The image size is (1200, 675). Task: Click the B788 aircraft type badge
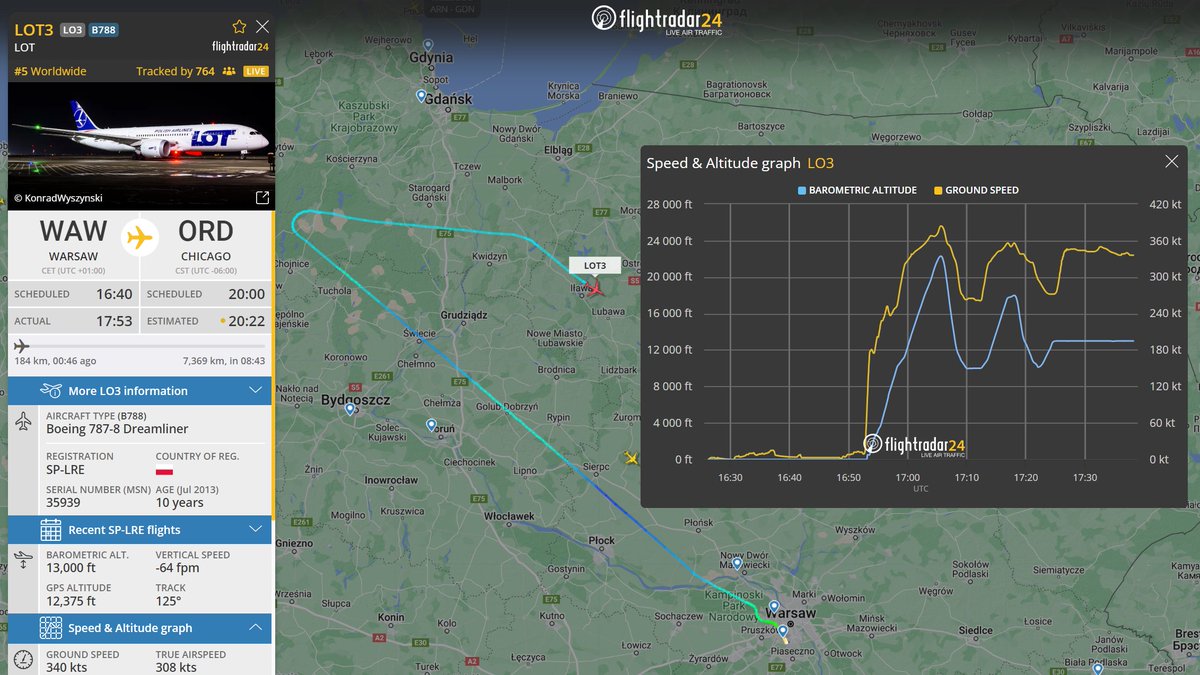tap(103, 30)
